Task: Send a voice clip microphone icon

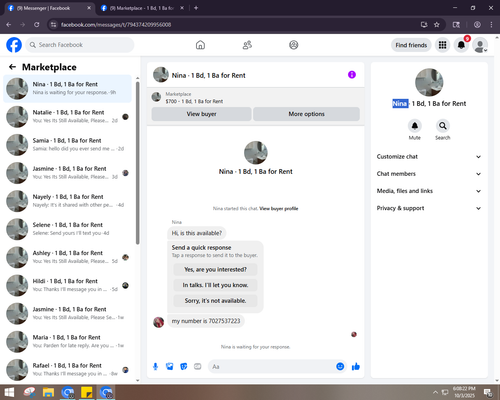Action: (155, 367)
